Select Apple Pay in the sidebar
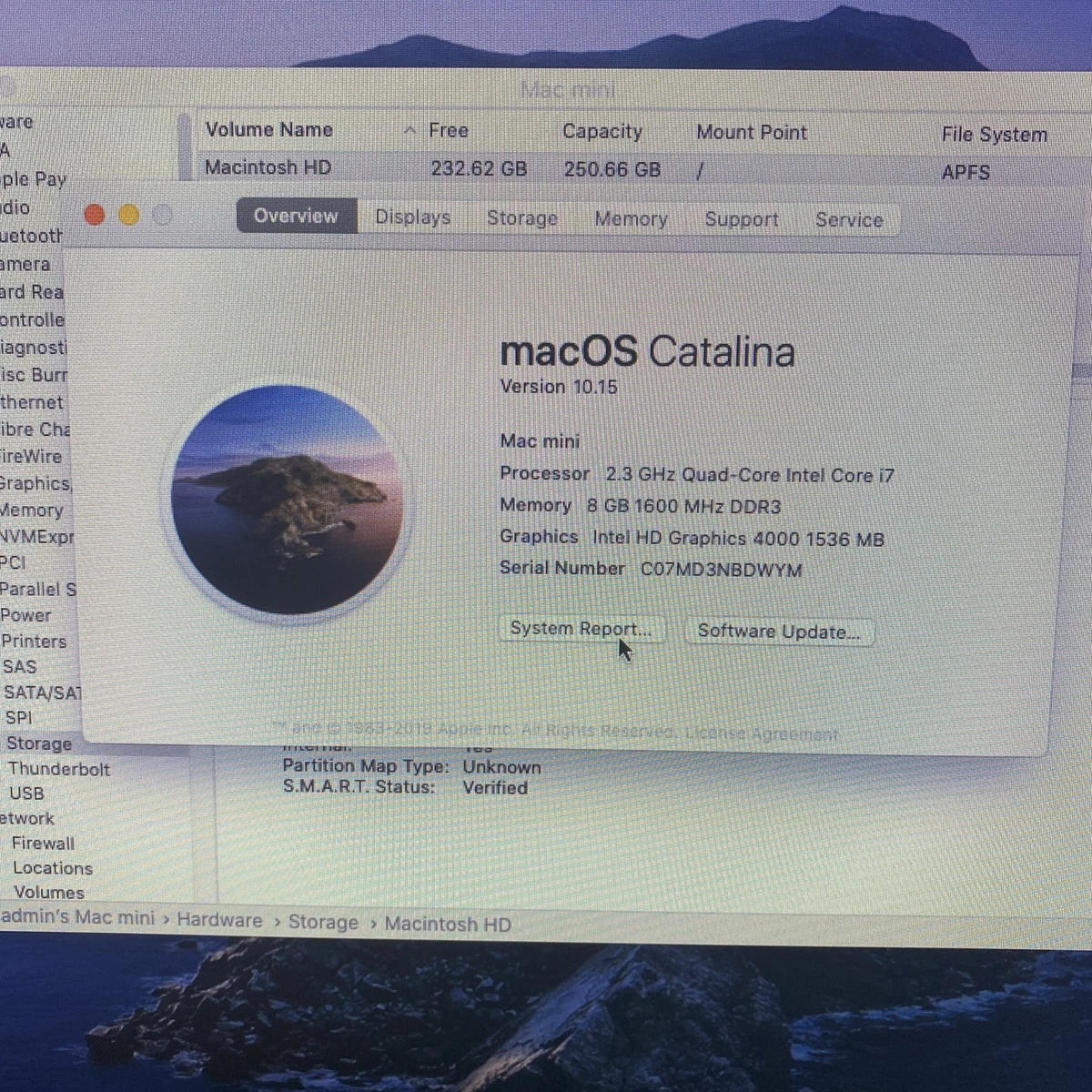 point(34,179)
